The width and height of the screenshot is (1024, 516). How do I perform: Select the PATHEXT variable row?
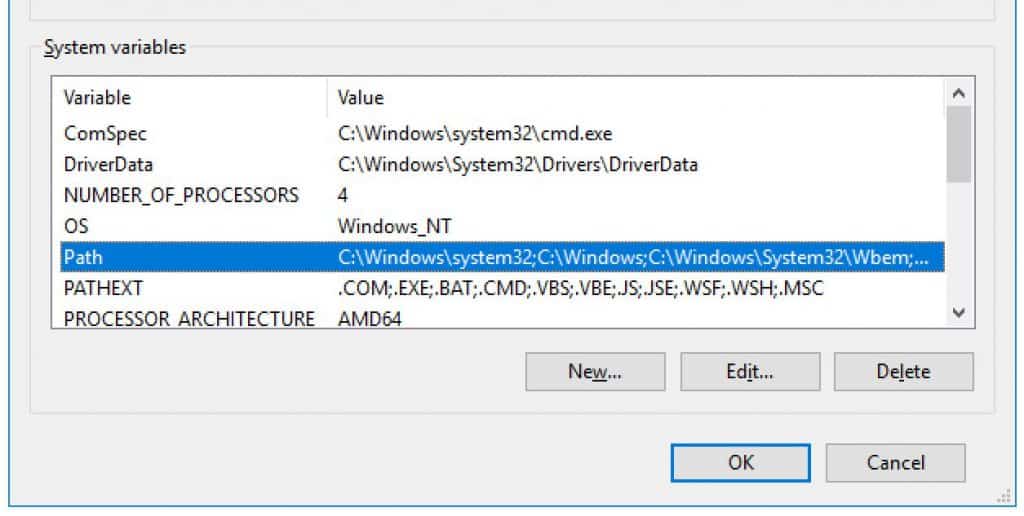tap(502, 288)
